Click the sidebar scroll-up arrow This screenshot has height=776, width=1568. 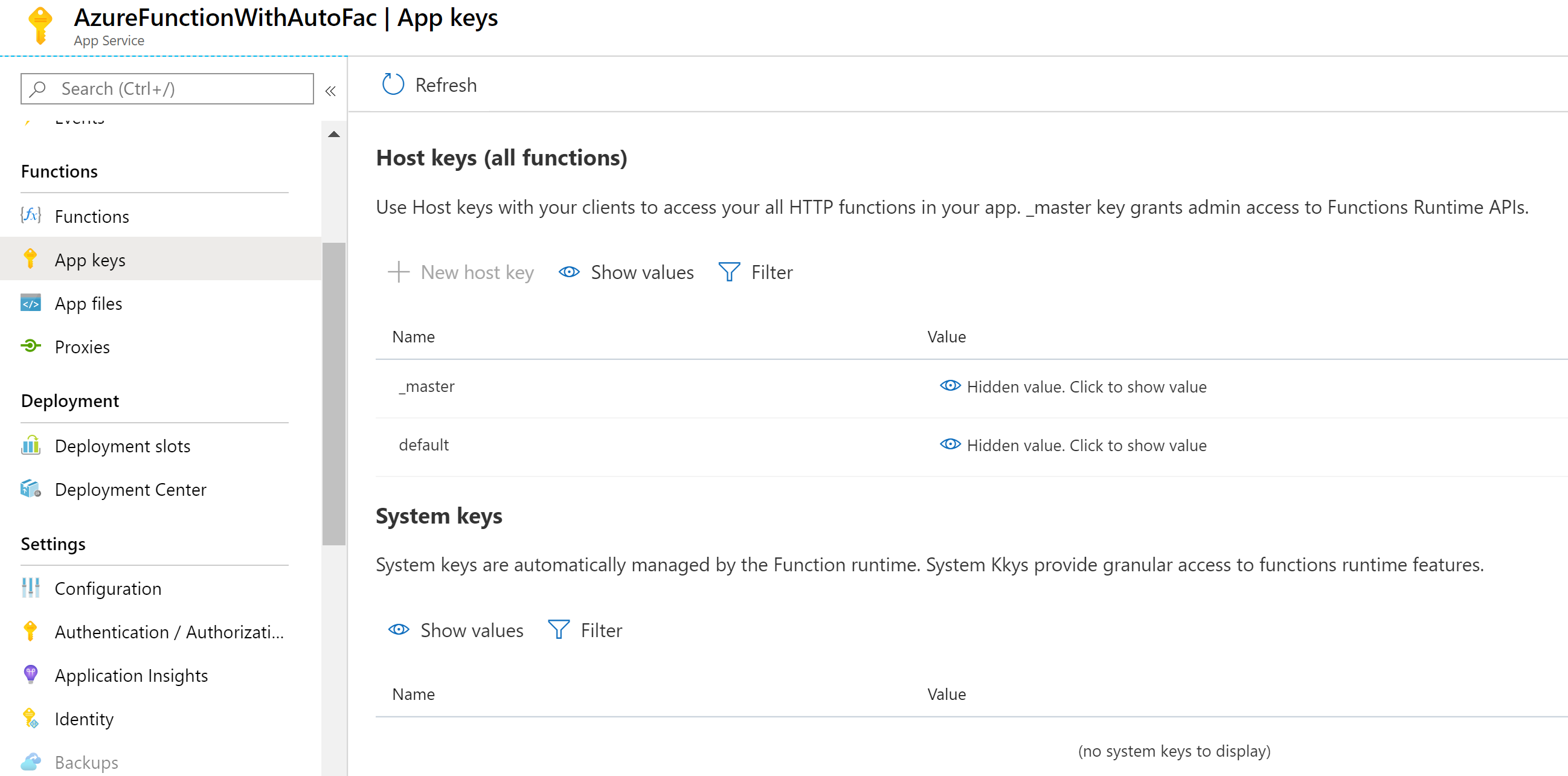click(333, 135)
